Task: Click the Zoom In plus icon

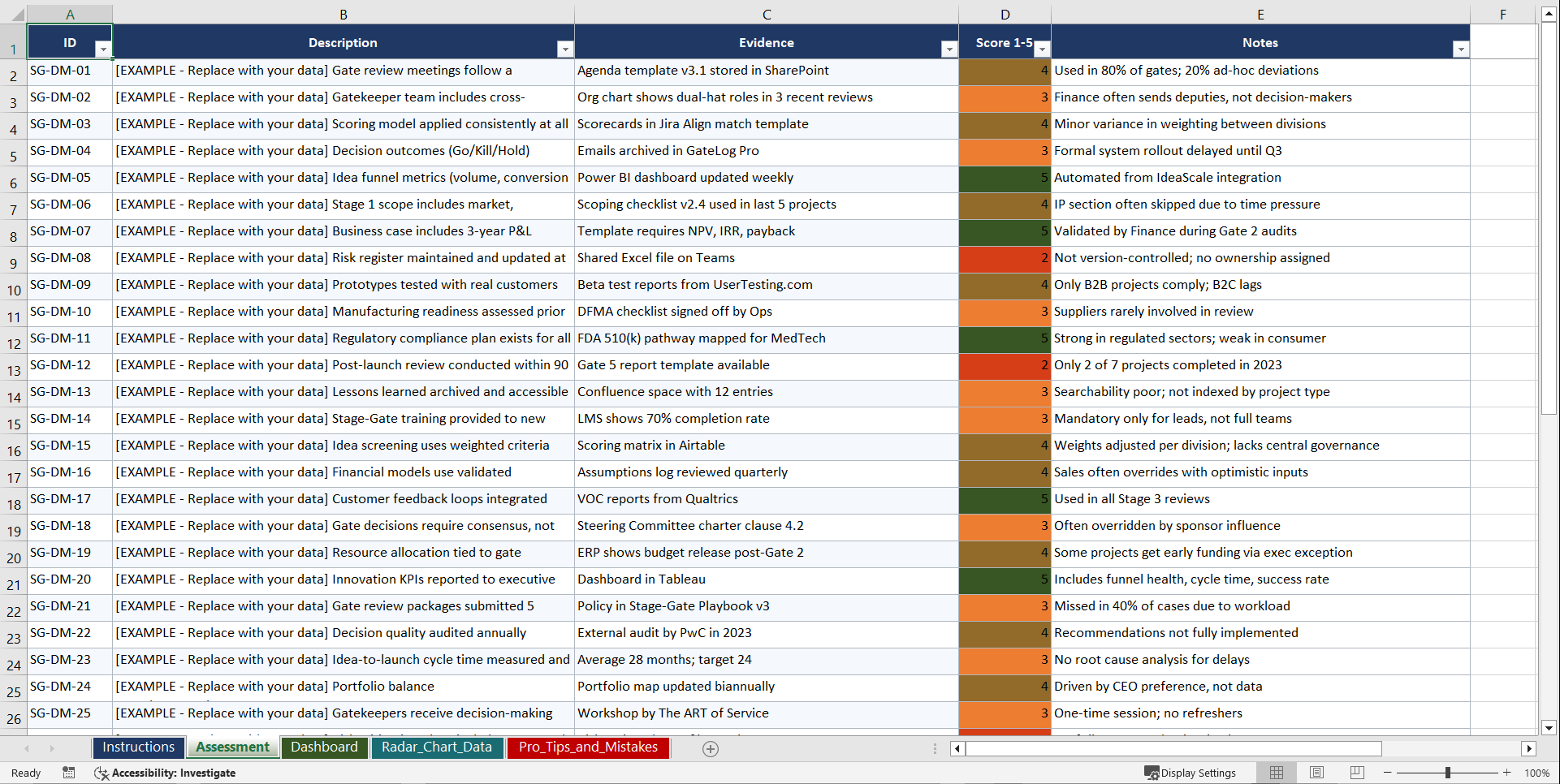Action: [1507, 773]
